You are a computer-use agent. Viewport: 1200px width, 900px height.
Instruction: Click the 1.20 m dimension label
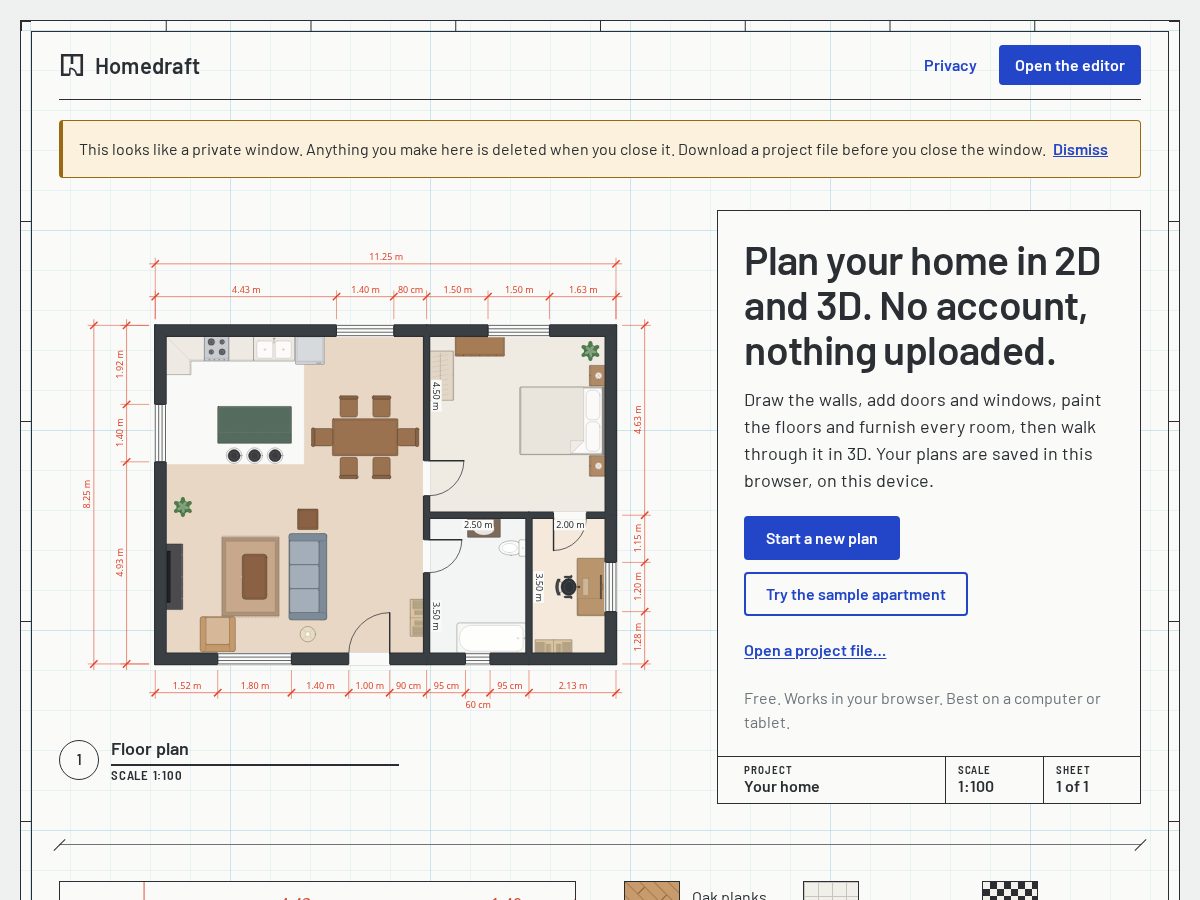point(638,585)
